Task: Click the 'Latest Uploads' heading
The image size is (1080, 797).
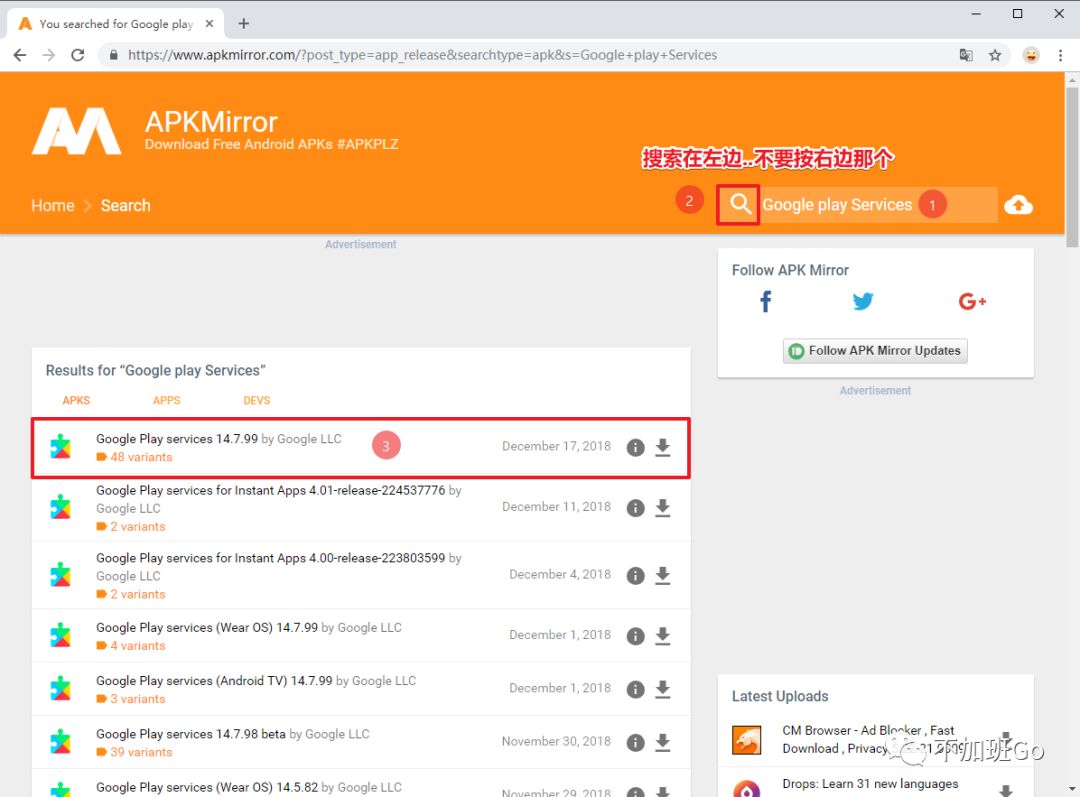Action: coord(780,696)
